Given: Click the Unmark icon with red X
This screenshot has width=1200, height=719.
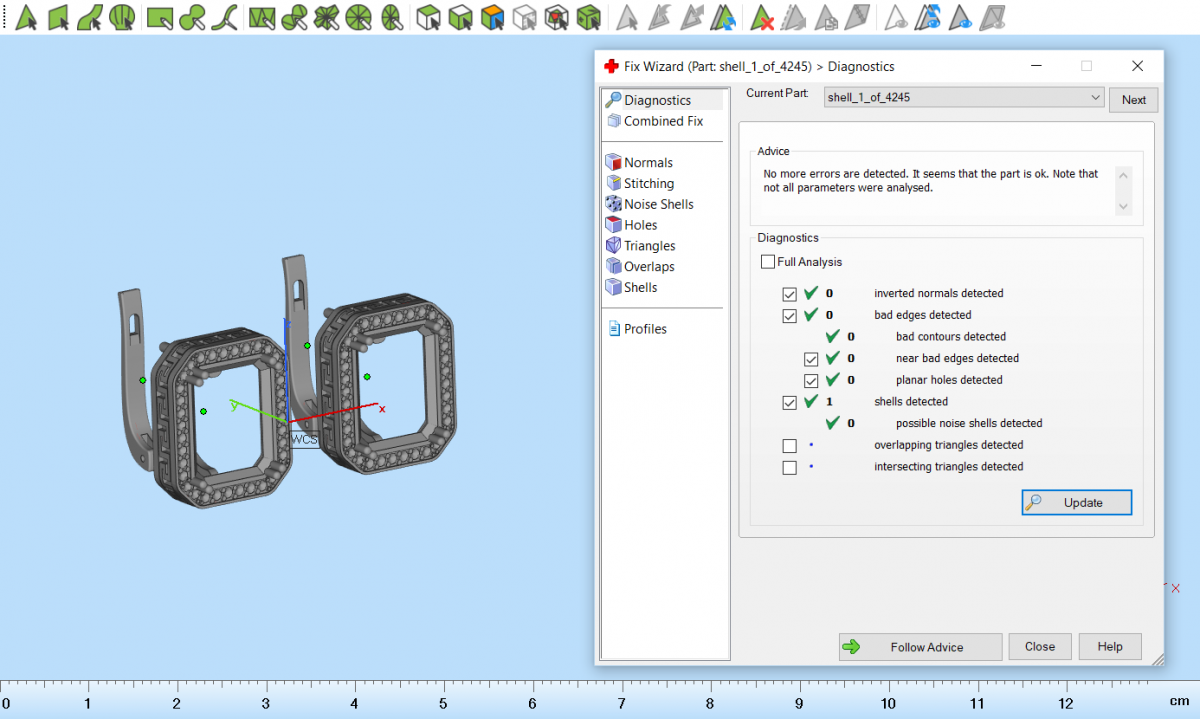Looking at the screenshot, I should pos(763,17).
